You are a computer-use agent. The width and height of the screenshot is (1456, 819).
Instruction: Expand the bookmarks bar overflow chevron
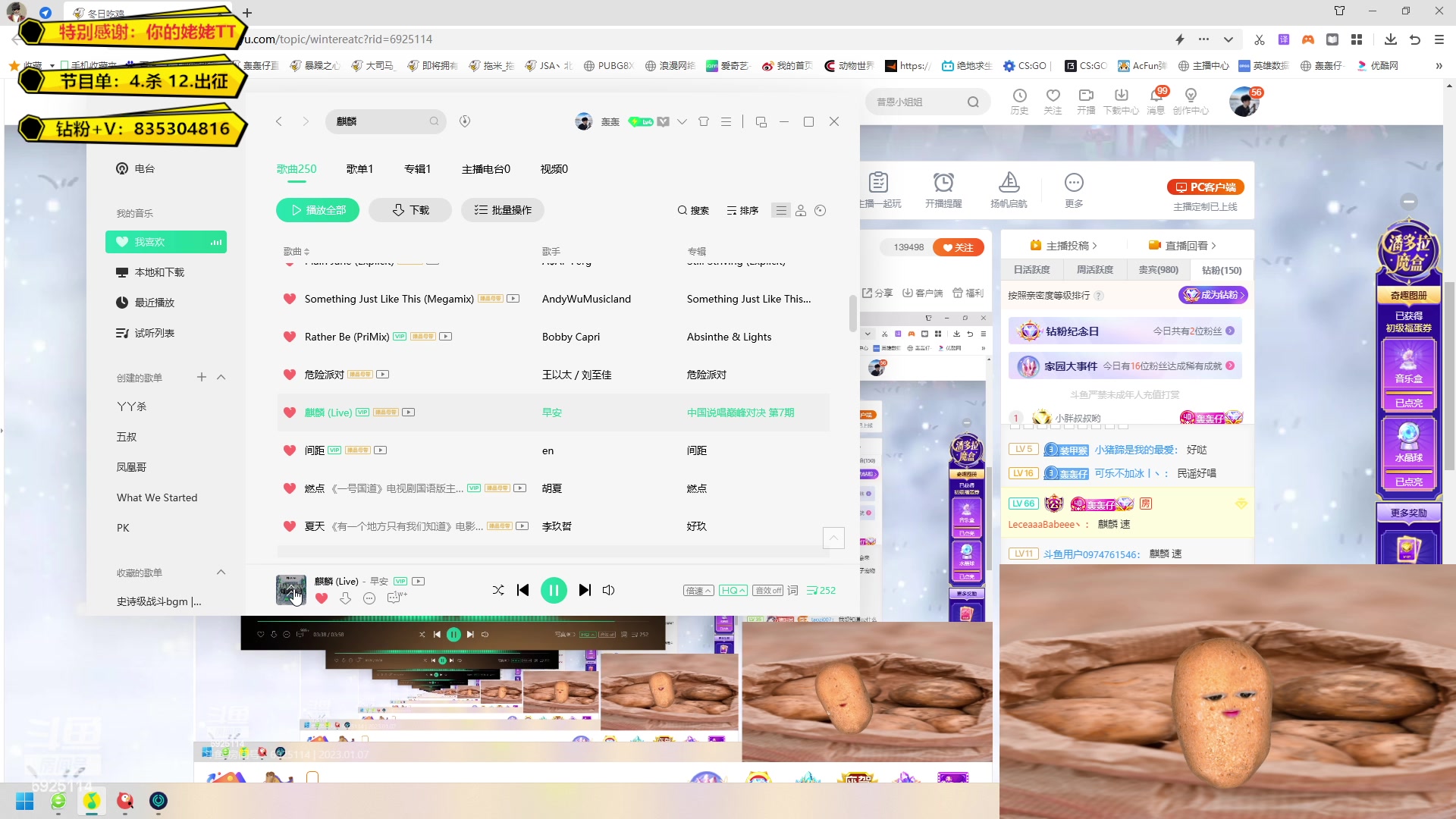(1439, 66)
